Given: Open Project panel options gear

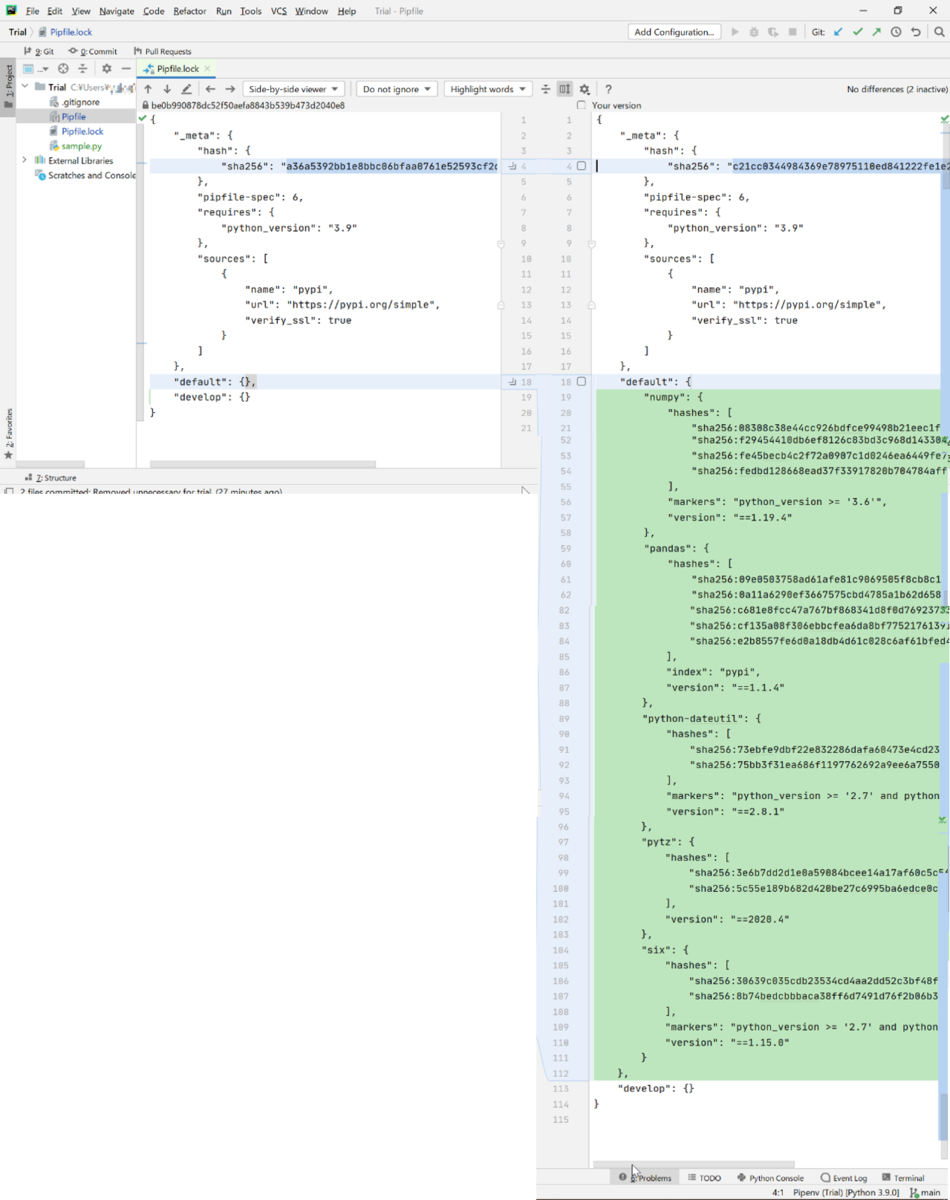Looking at the screenshot, I should pos(107,69).
